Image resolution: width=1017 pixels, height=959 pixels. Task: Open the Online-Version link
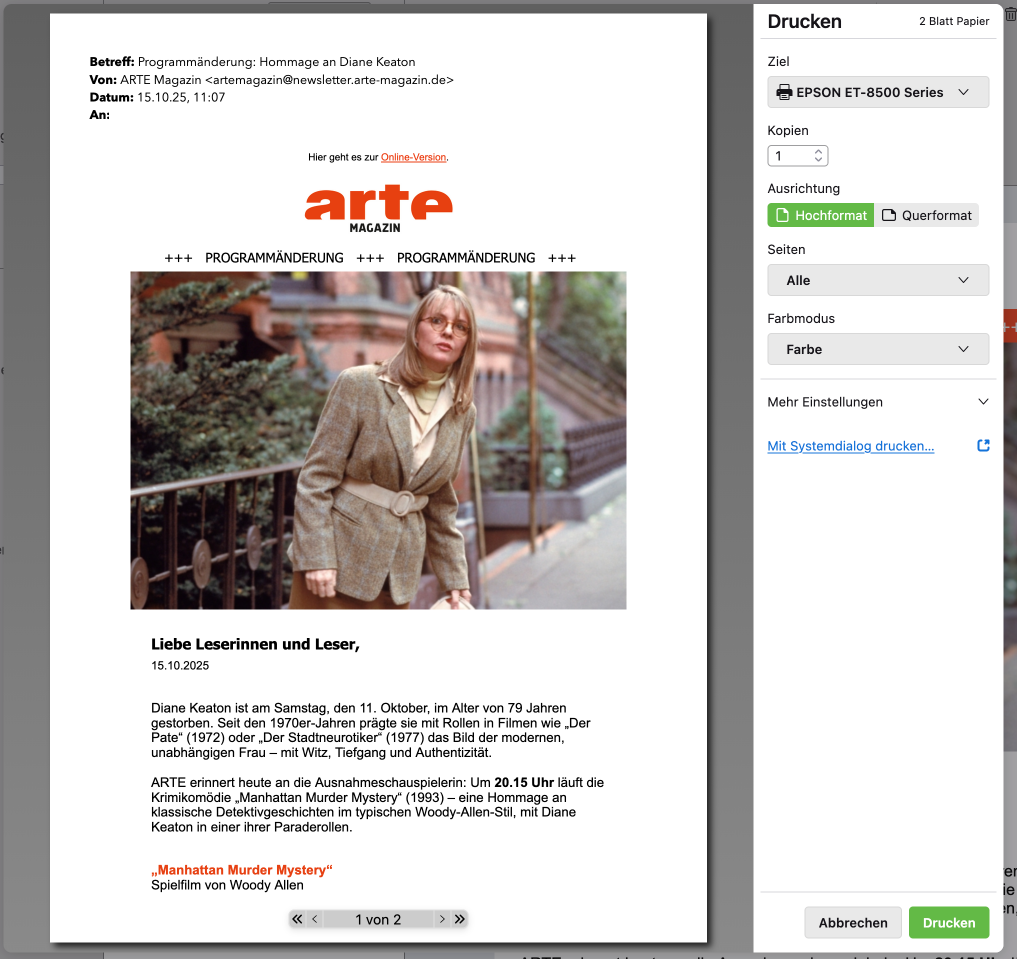[413, 158]
